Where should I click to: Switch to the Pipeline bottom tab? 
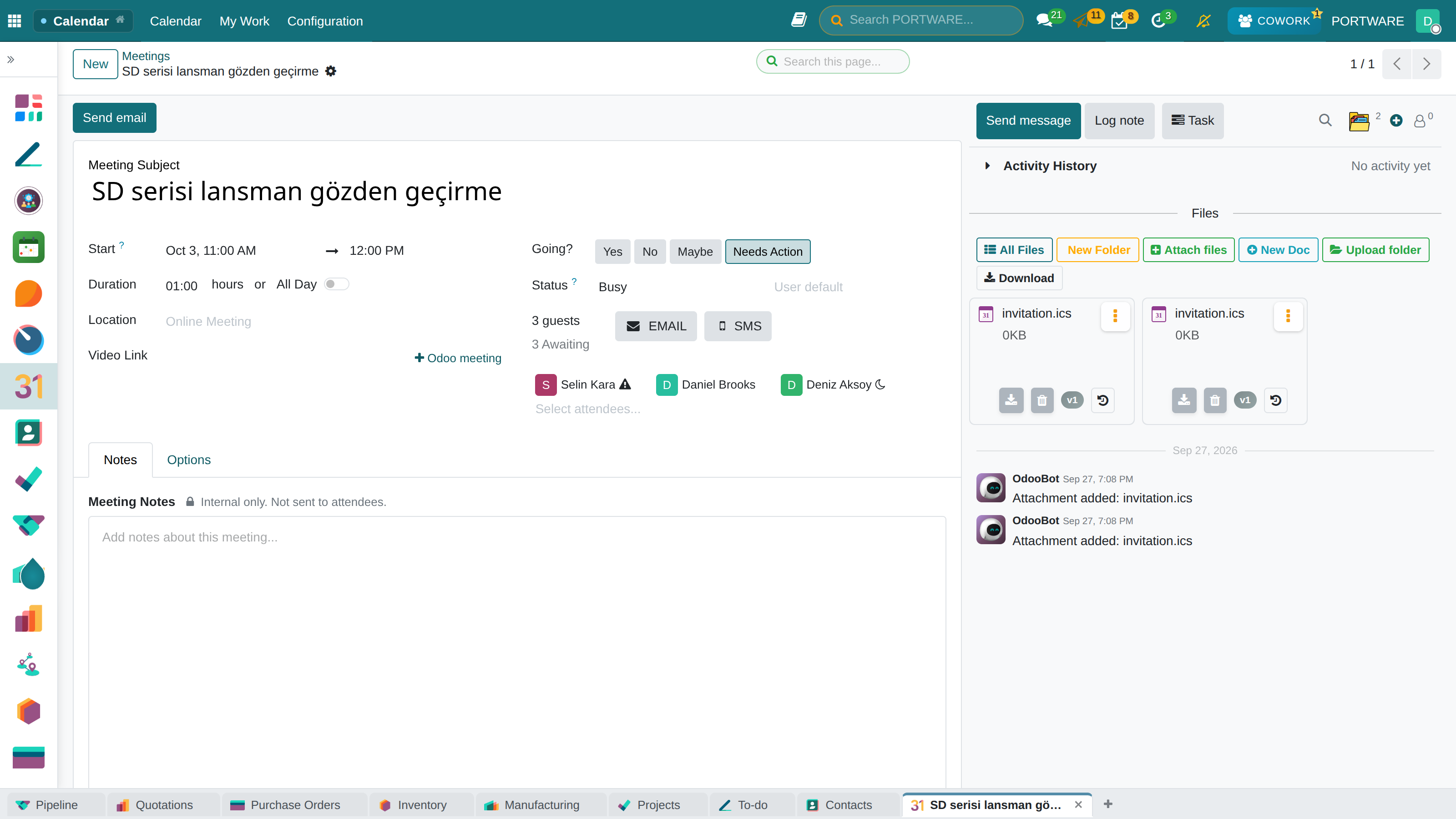click(x=56, y=805)
